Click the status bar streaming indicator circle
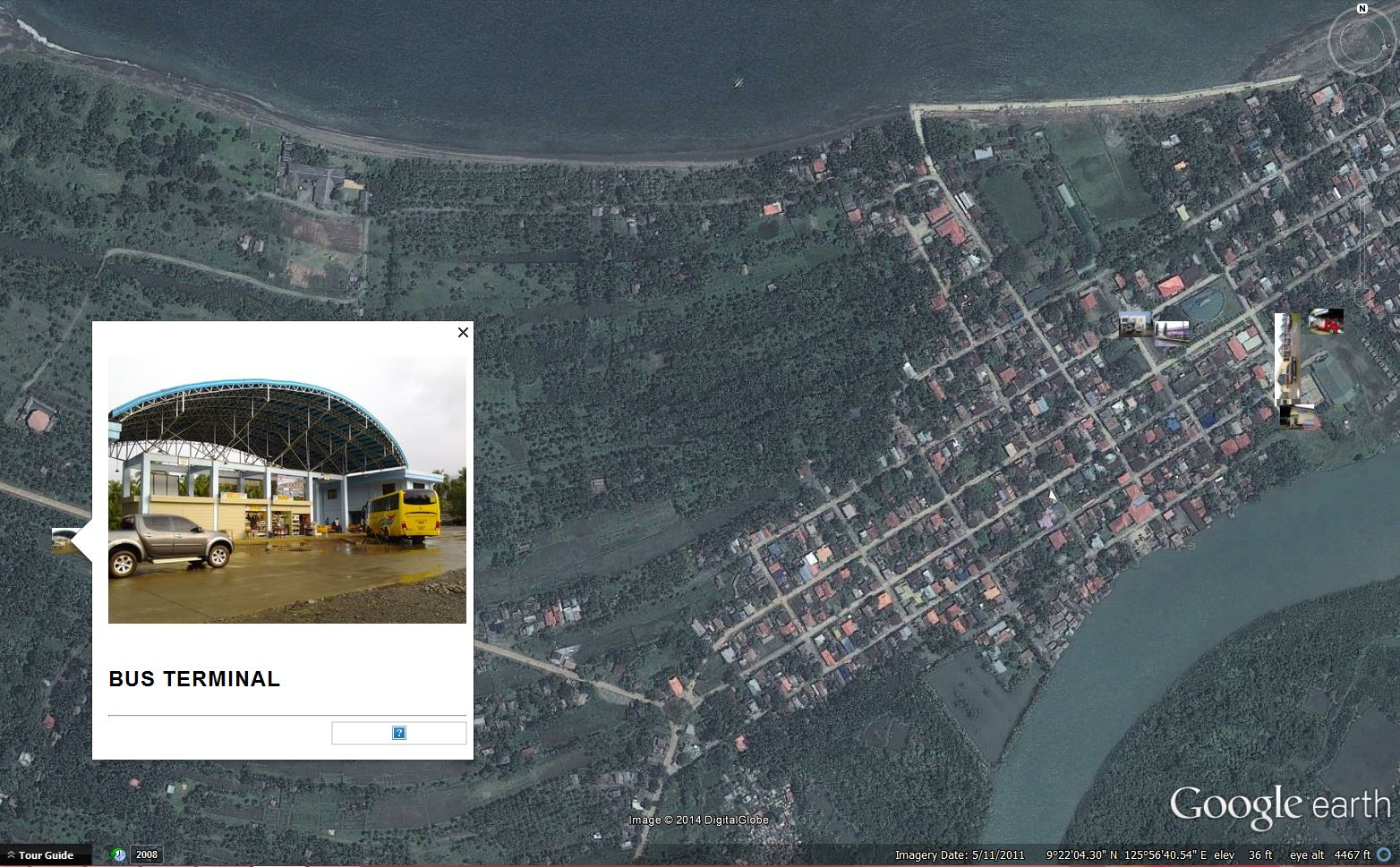This screenshot has height=867, width=1400. pyautogui.click(x=1386, y=855)
